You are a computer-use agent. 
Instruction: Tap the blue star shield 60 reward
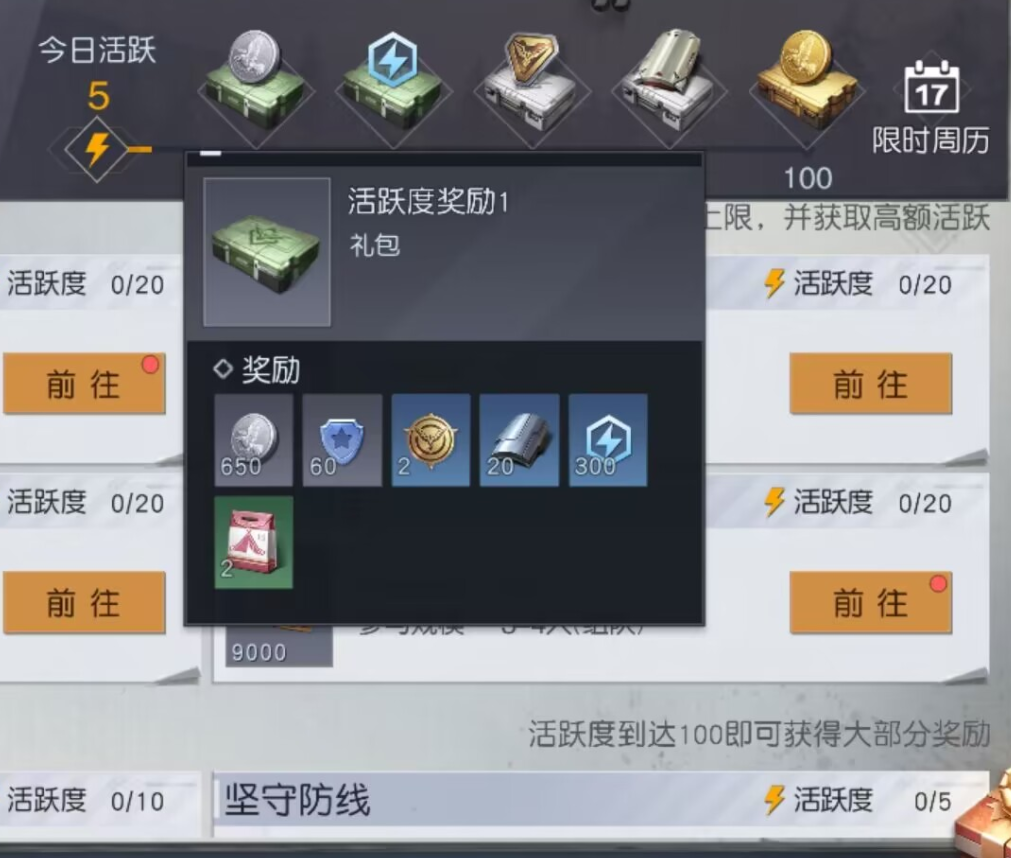(342, 440)
